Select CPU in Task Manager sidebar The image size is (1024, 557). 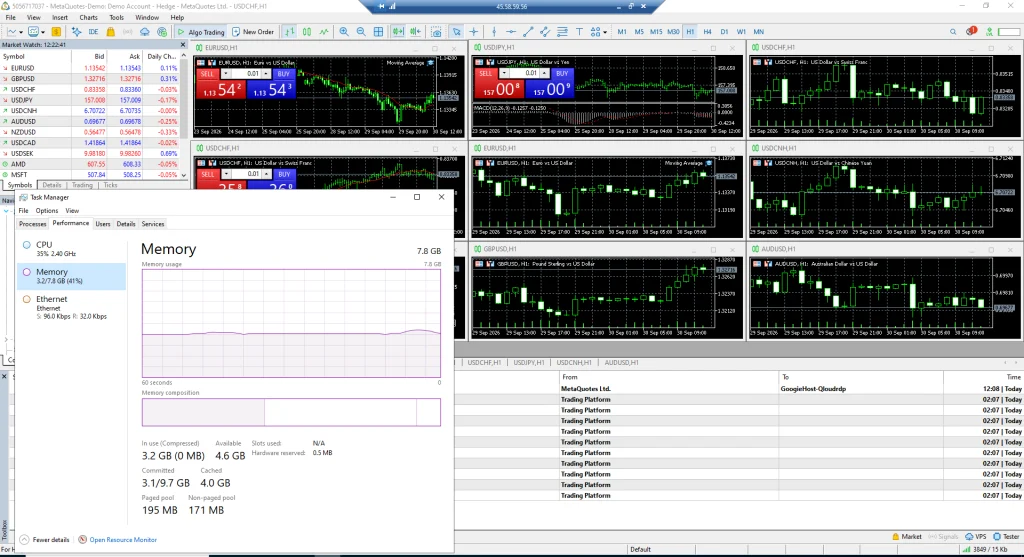pos(71,249)
